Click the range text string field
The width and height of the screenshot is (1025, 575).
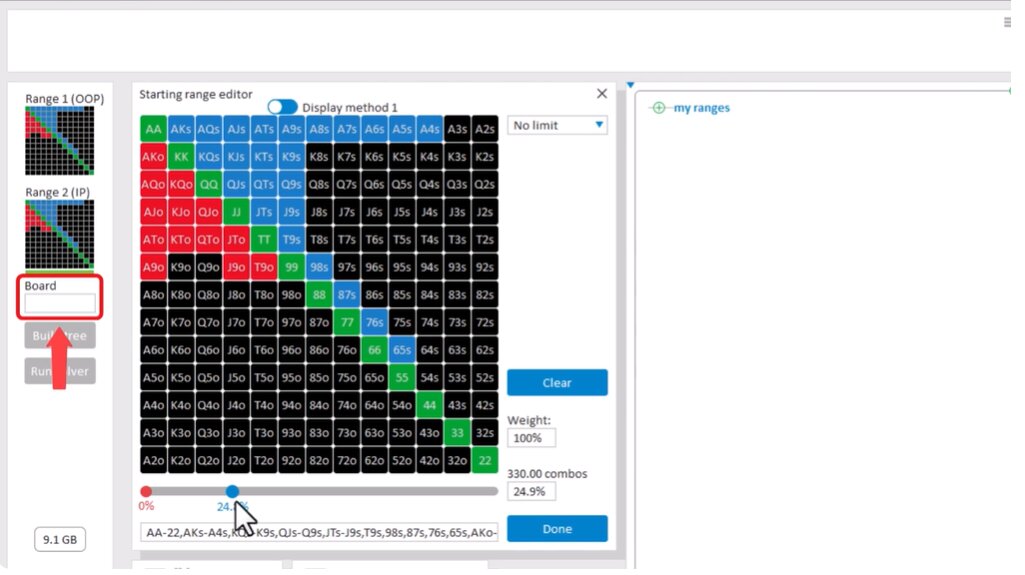tap(319, 532)
